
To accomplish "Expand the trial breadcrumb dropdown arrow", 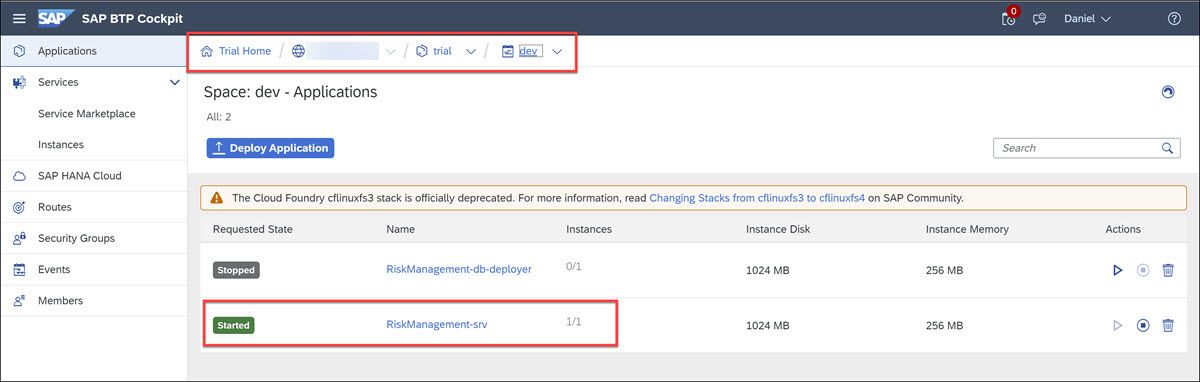I will pos(470,52).
